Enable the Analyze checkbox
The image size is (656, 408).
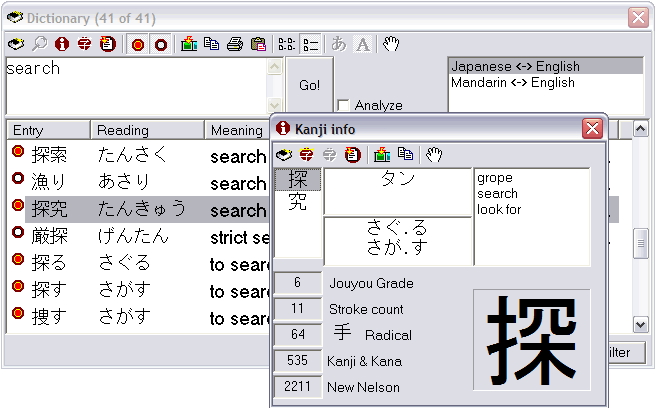point(344,105)
